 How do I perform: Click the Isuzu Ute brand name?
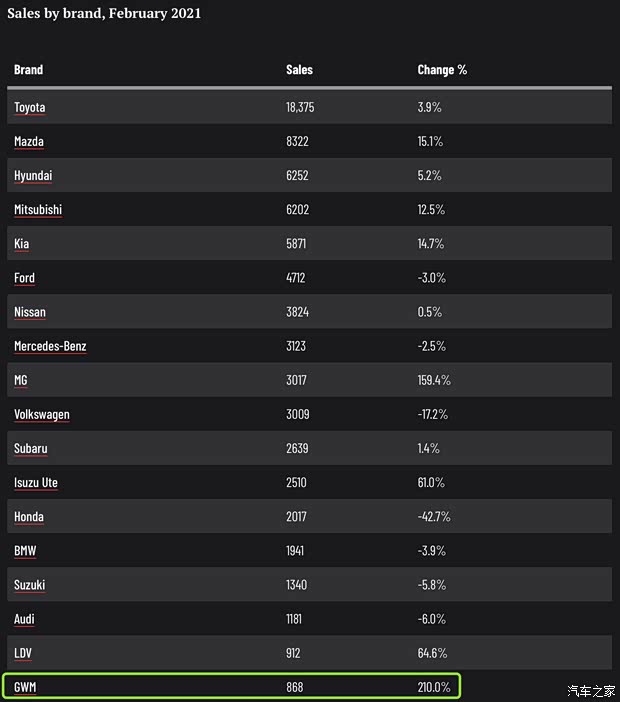tap(36, 483)
